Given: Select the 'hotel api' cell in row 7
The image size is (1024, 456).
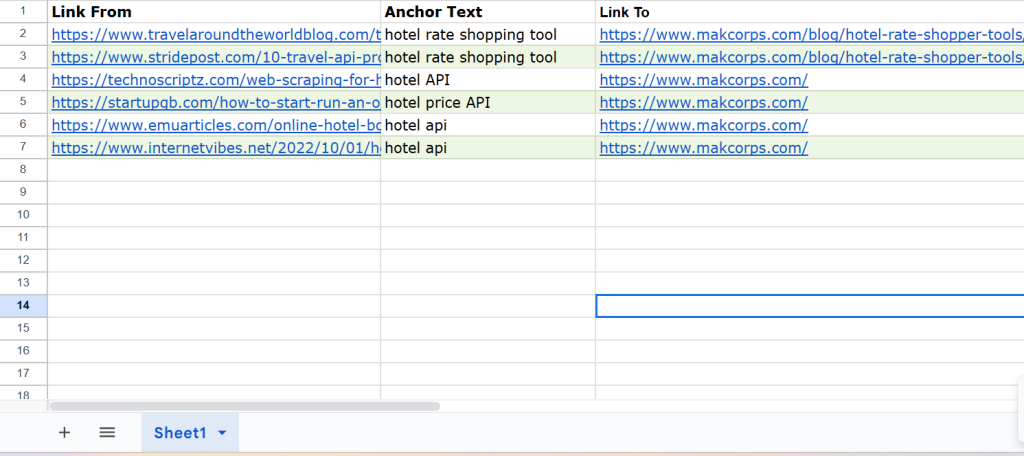Looking at the screenshot, I should [x=488, y=148].
